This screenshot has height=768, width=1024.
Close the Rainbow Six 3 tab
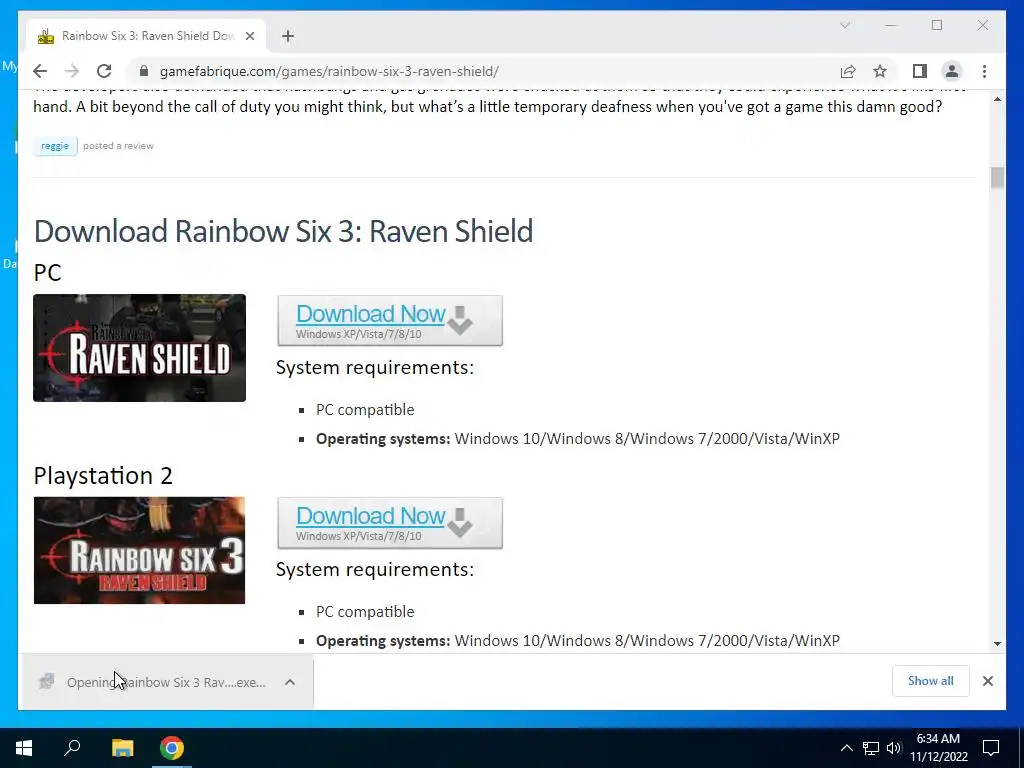click(x=249, y=36)
